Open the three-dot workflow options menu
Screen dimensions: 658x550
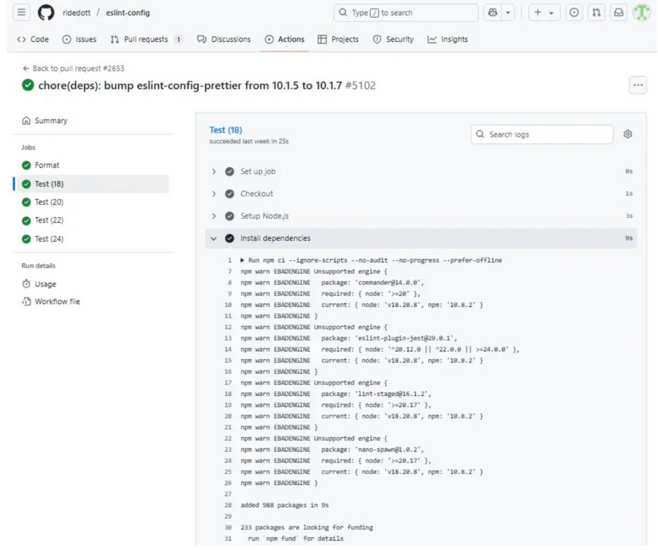(637, 86)
